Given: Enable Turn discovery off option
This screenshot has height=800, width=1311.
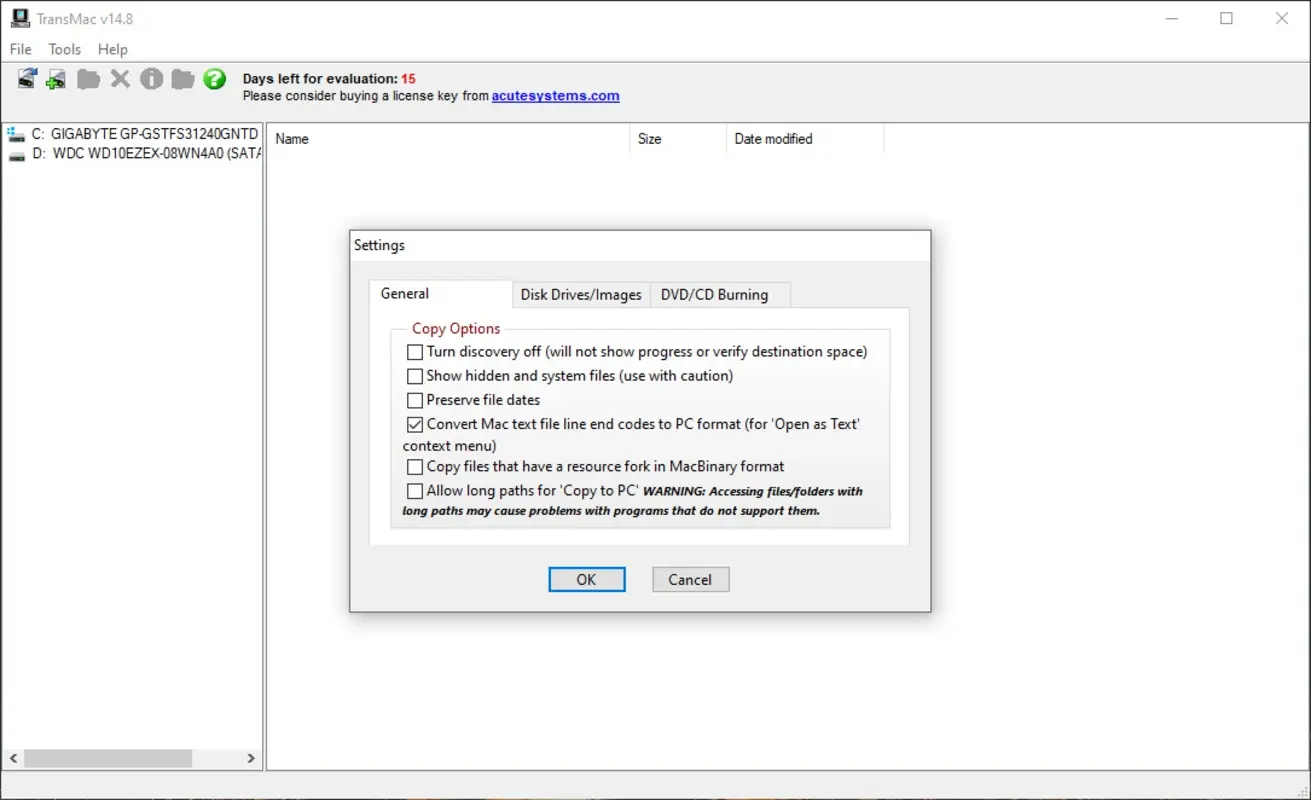Looking at the screenshot, I should pyautogui.click(x=415, y=352).
